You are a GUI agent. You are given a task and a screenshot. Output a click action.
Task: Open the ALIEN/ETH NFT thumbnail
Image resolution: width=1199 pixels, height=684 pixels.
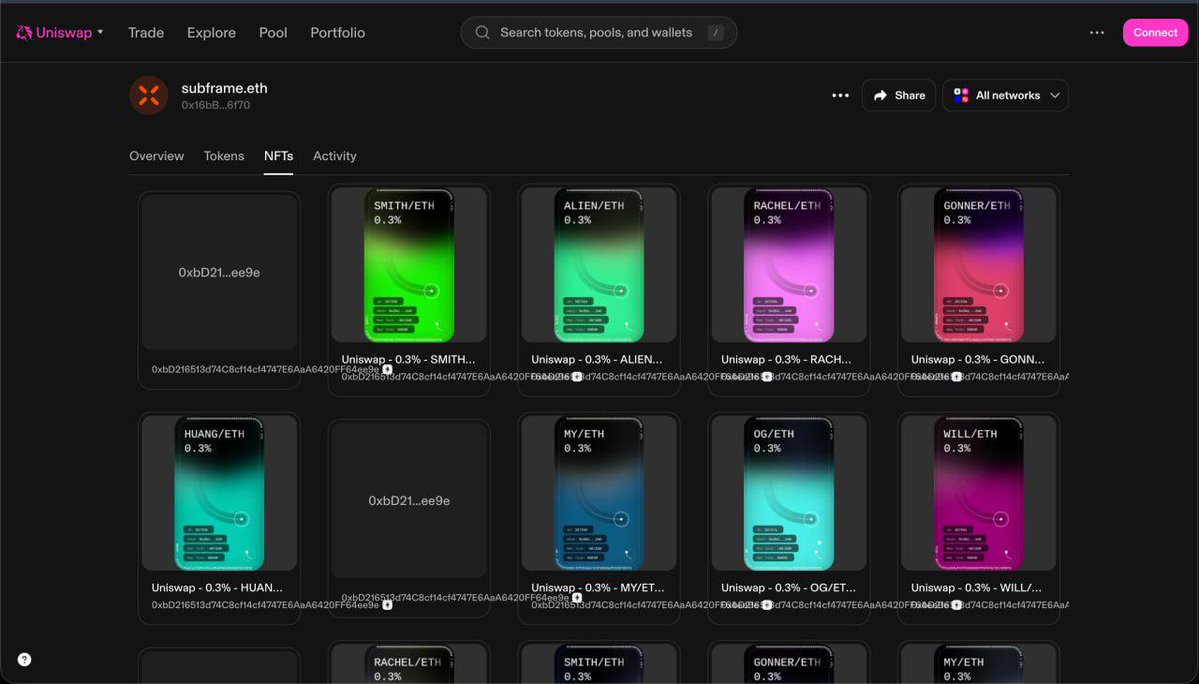pyautogui.click(x=599, y=265)
